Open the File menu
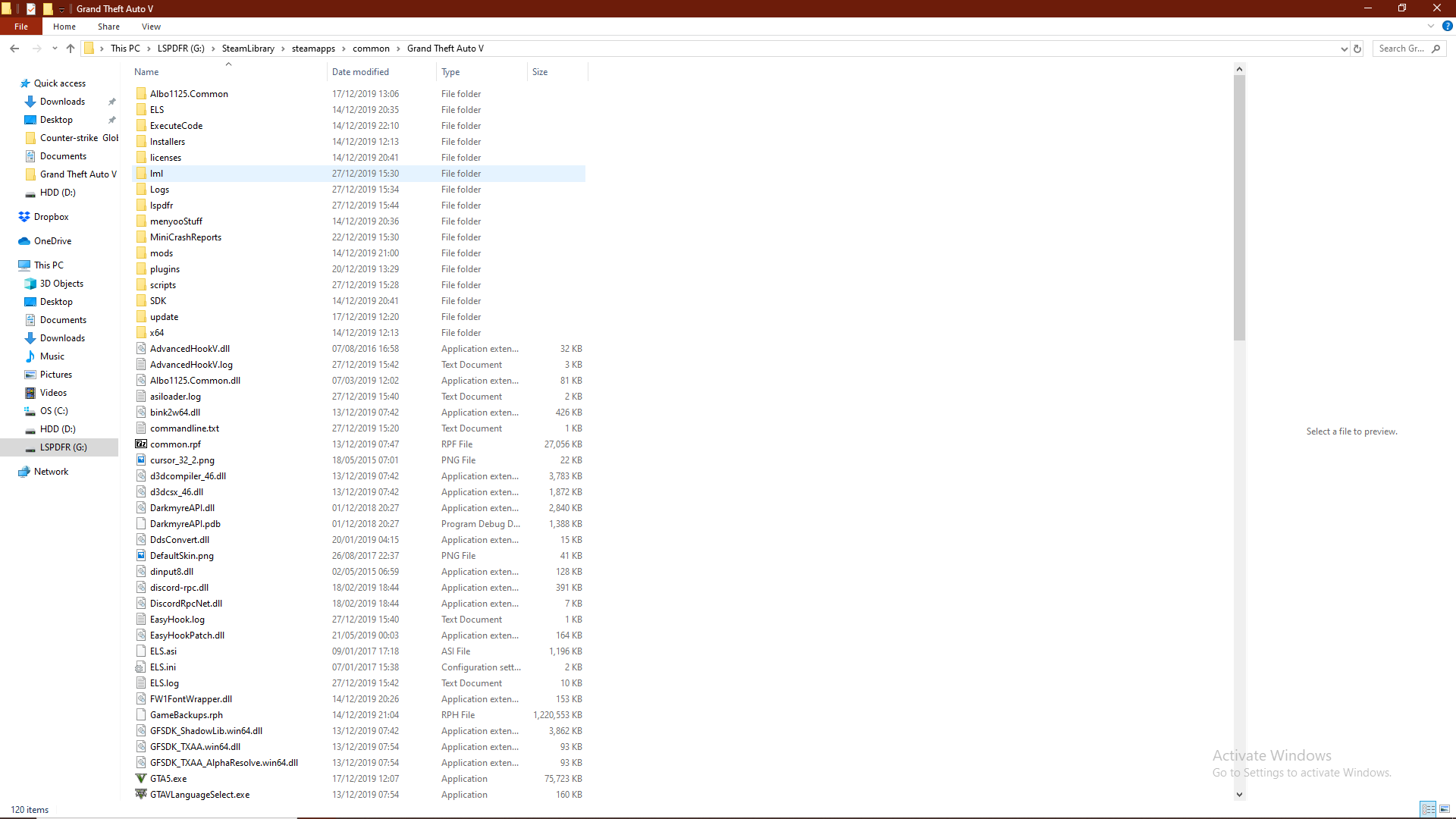The height and width of the screenshot is (819, 1456). [x=21, y=27]
